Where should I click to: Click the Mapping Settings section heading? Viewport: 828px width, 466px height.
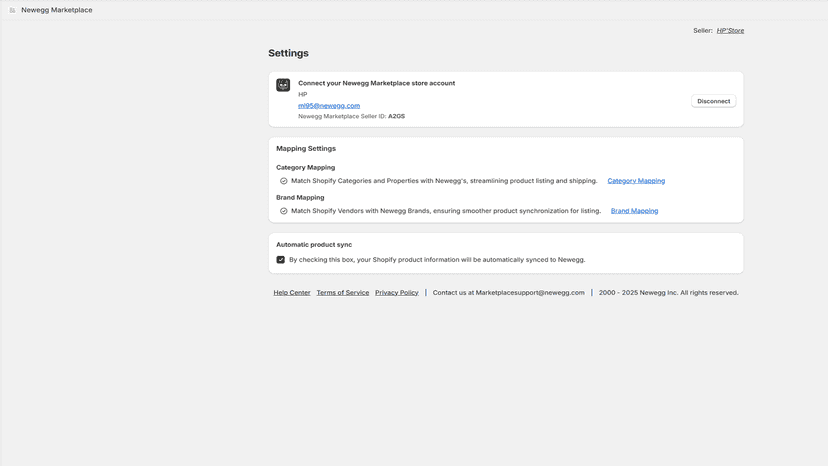pos(306,148)
